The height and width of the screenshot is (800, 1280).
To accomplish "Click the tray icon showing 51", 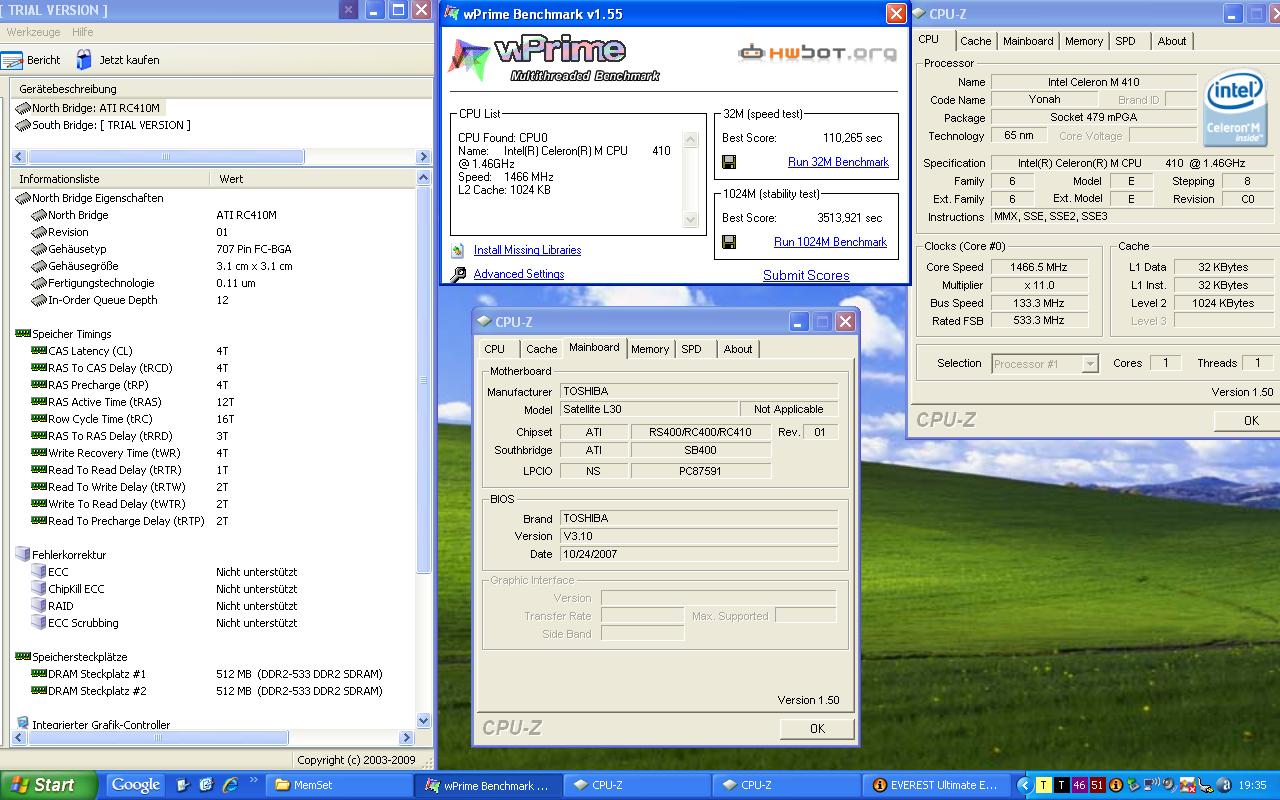I will click(1097, 785).
